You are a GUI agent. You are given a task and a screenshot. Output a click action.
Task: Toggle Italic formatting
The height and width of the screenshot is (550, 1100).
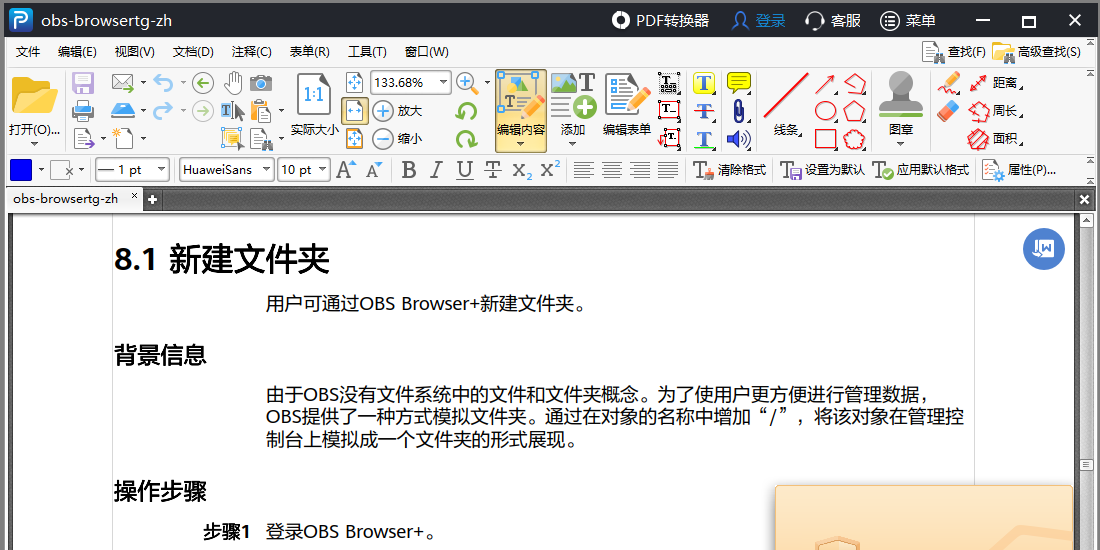pyautogui.click(x=436, y=170)
